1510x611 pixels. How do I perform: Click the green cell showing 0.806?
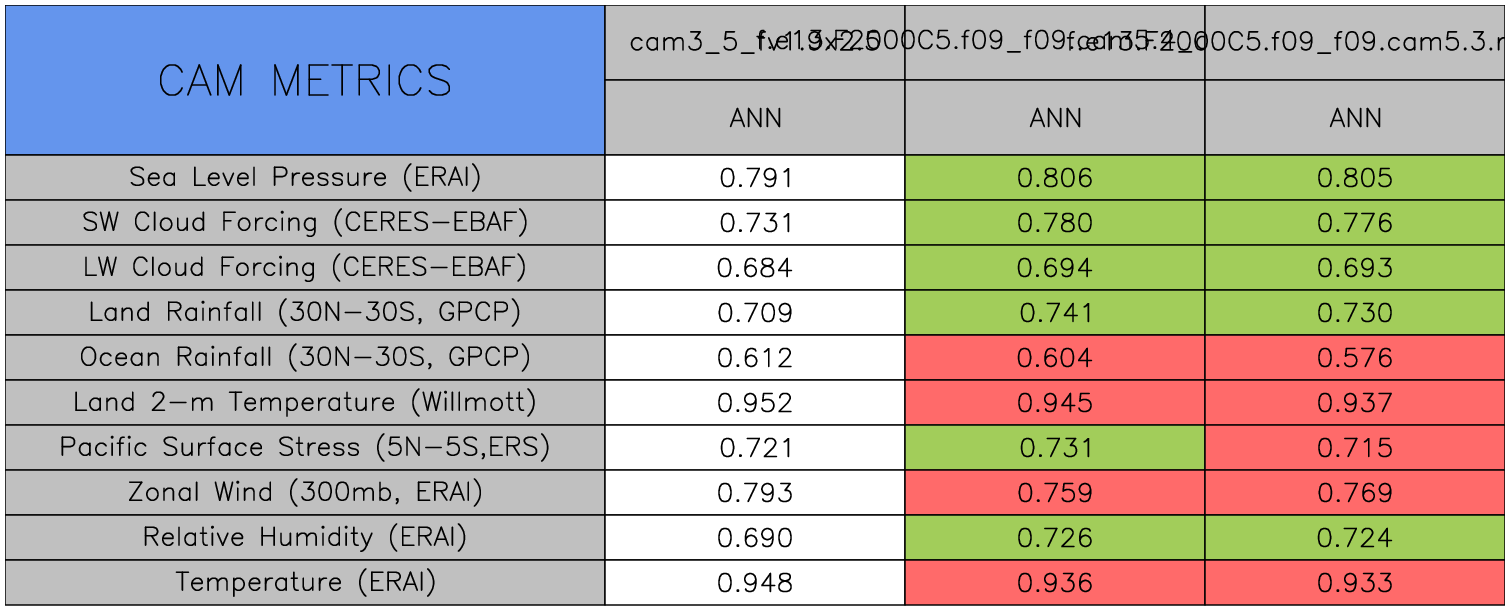tap(1055, 178)
